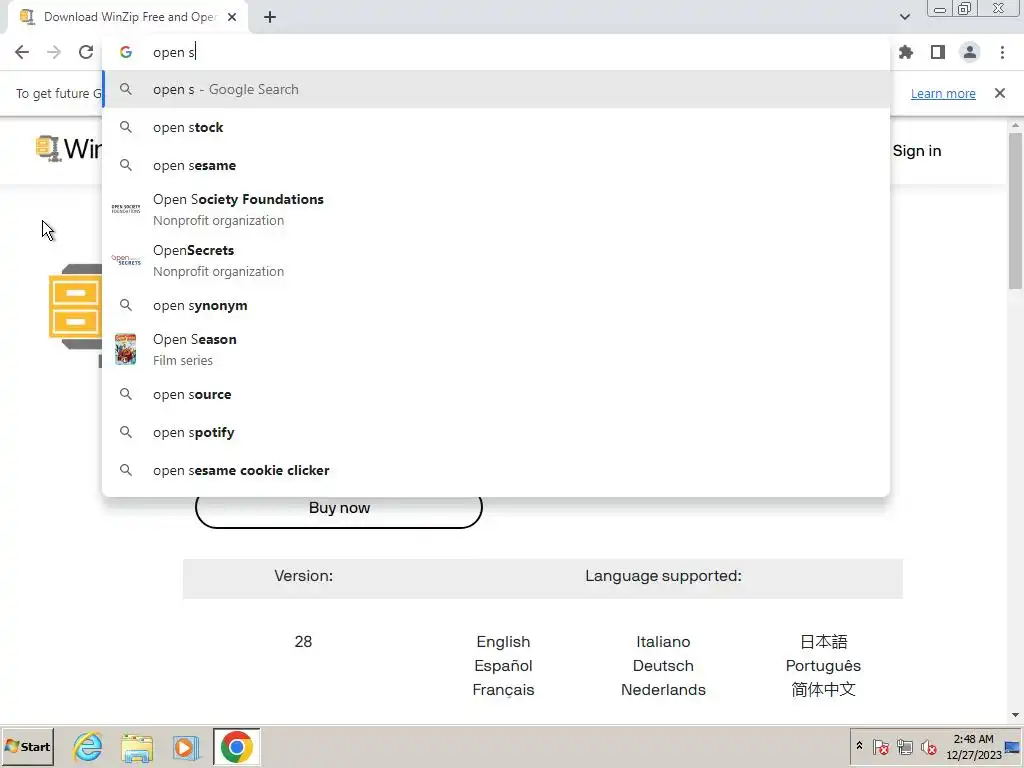The image size is (1024, 768).
Task: Click the Deutsch language text
Action: (x=663, y=666)
